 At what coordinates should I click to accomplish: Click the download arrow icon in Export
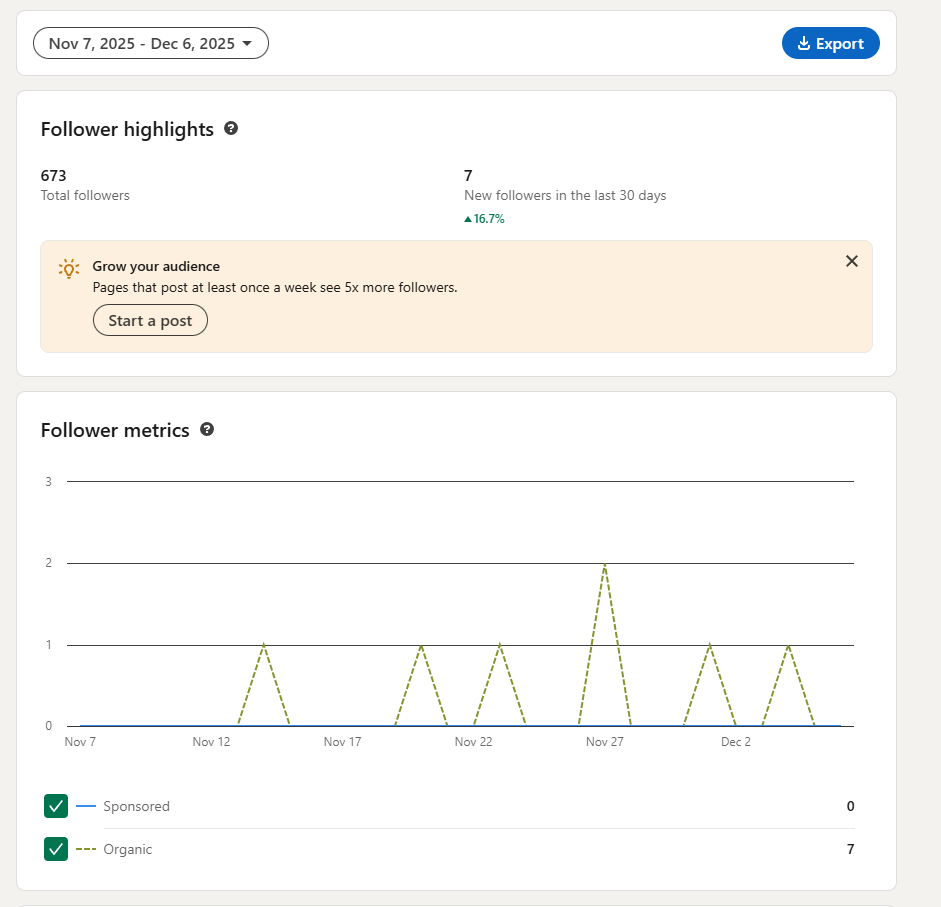(x=803, y=43)
